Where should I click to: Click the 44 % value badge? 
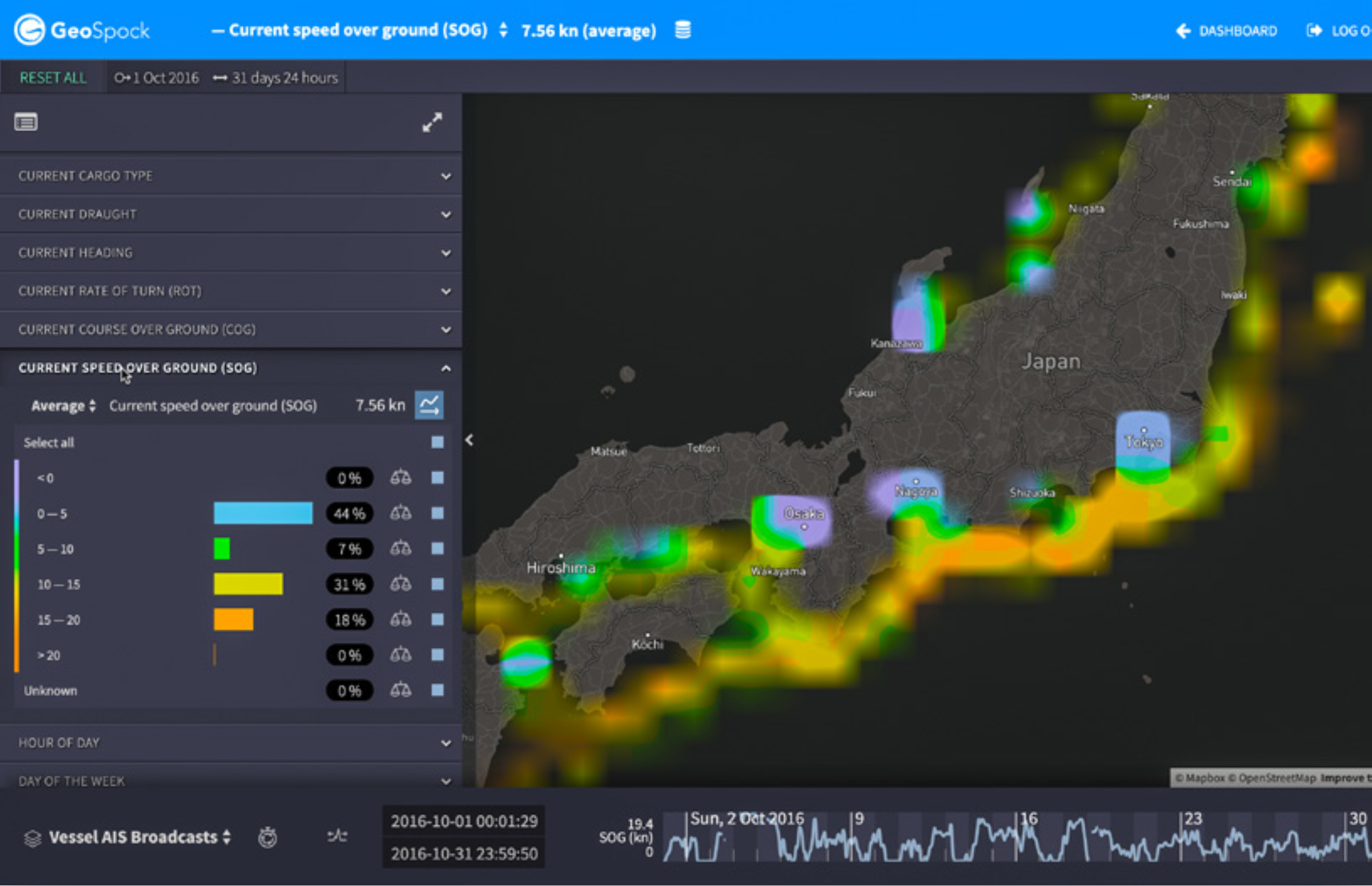pos(349,513)
